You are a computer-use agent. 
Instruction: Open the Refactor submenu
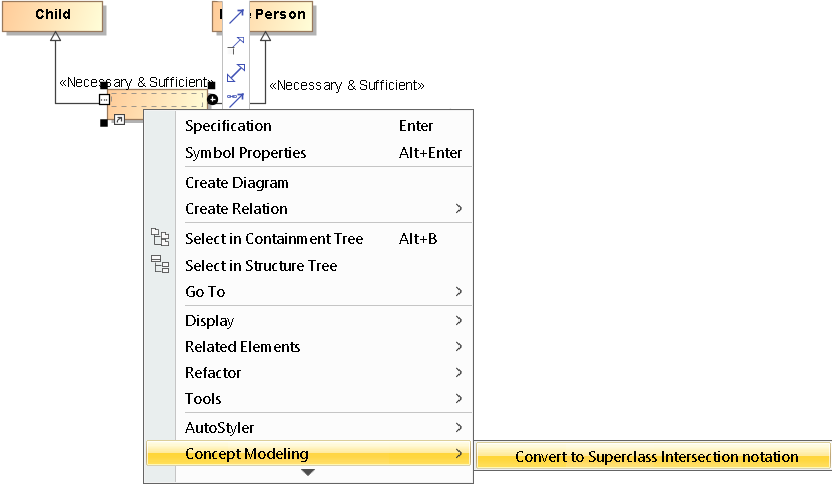click(x=213, y=373)
